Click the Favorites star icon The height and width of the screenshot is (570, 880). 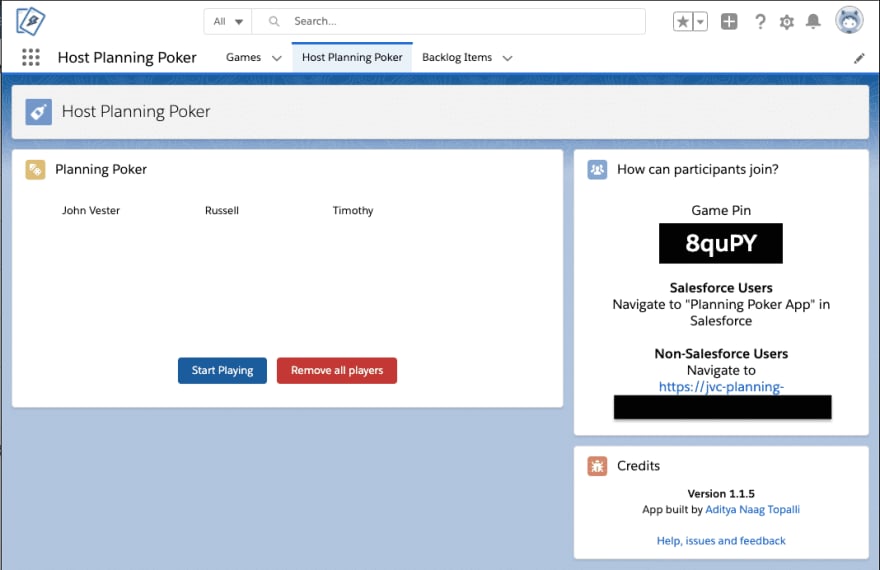coord(683,22)
